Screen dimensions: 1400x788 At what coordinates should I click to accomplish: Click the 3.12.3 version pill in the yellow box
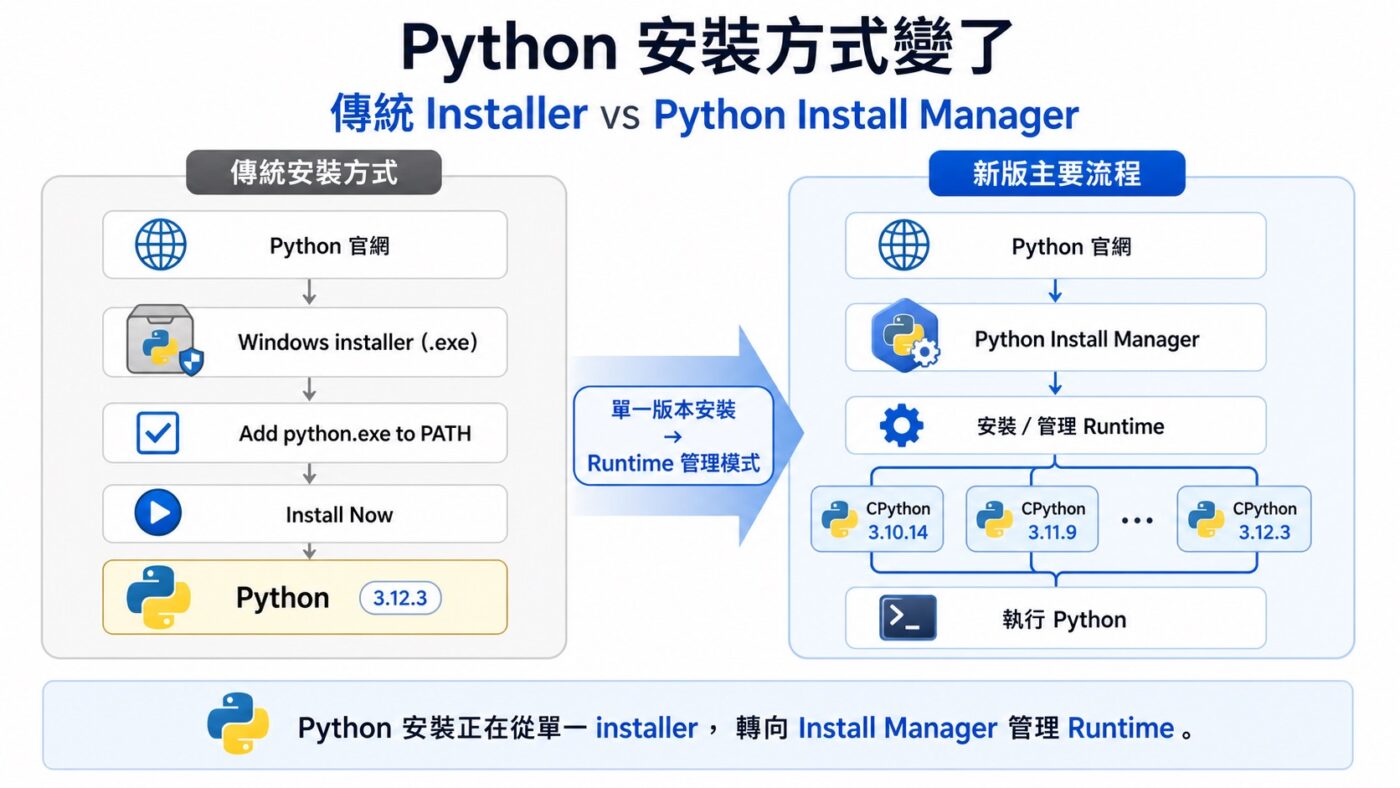(x=400, y=598)
